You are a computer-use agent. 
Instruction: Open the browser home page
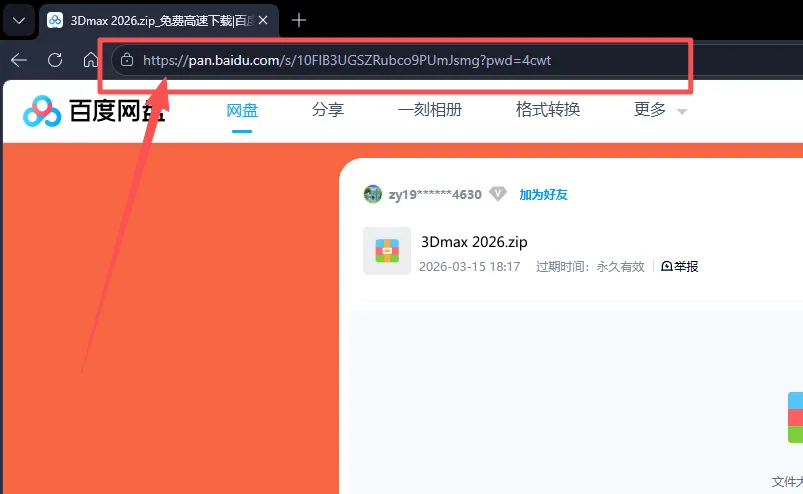pos(91,60)
